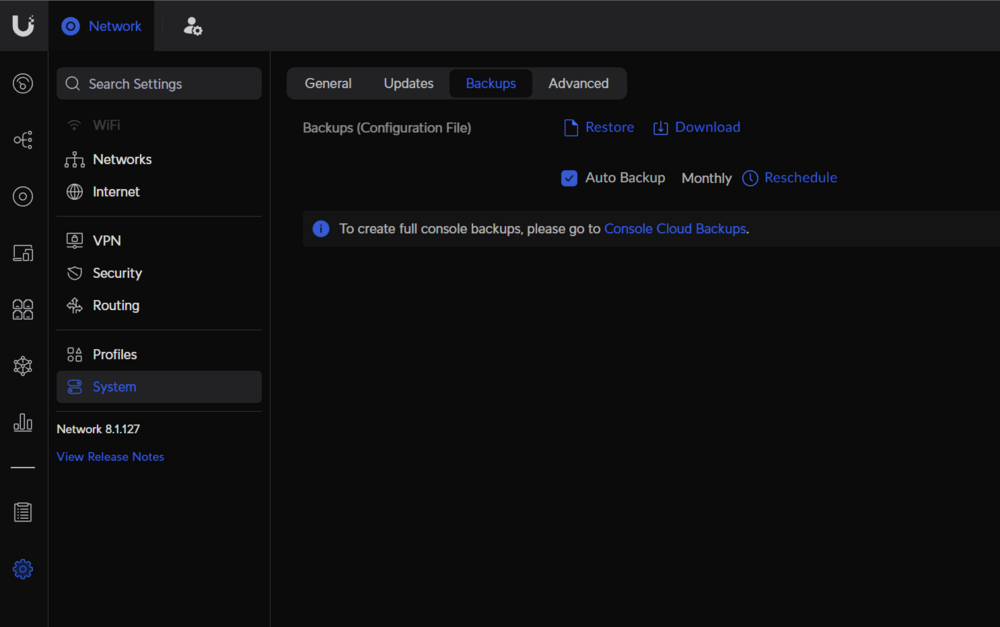This screenshot has width=1000, height=627.
Task: Select the Backups tab
Action: pos(491,84)
